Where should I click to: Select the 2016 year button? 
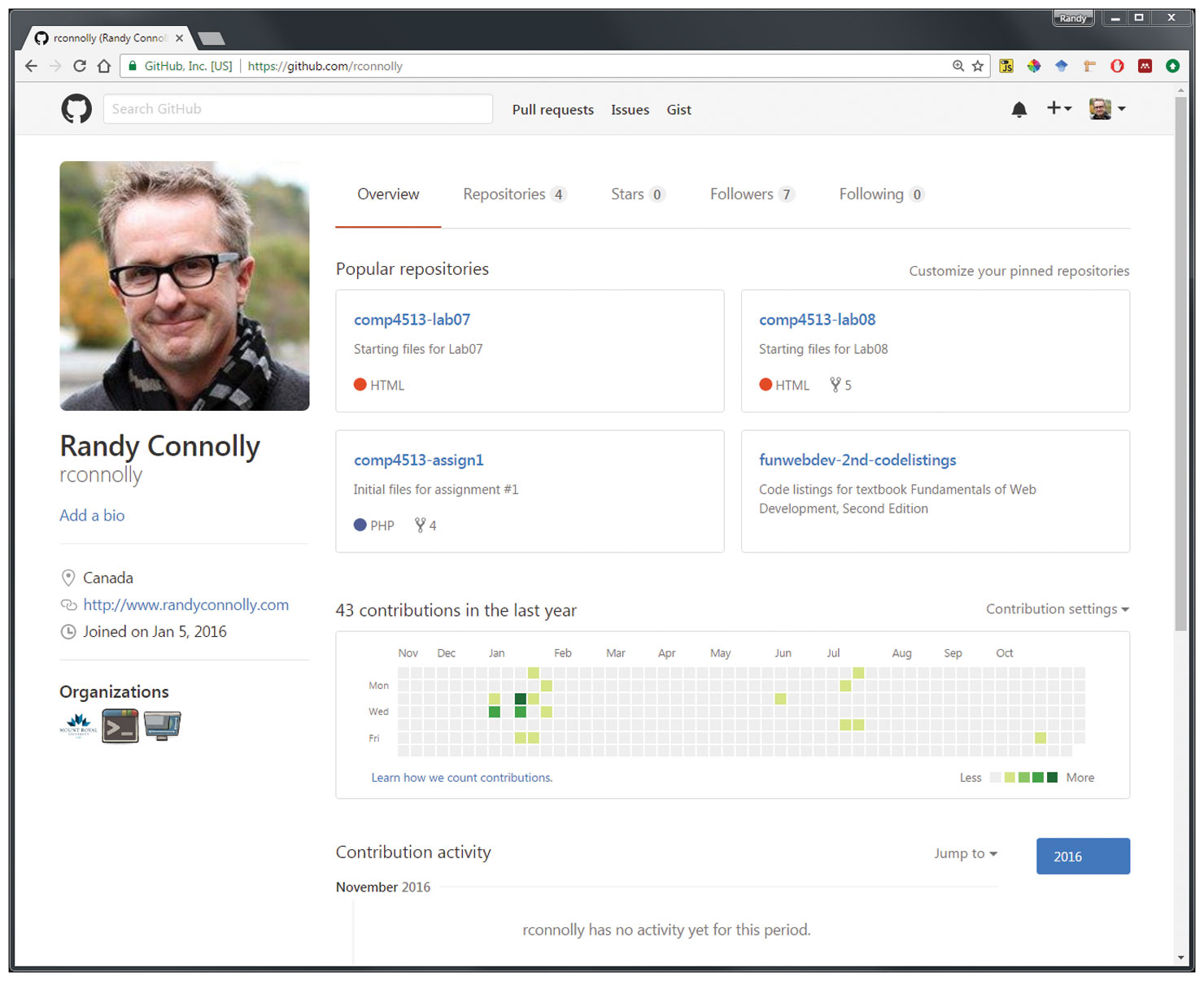1082,857
